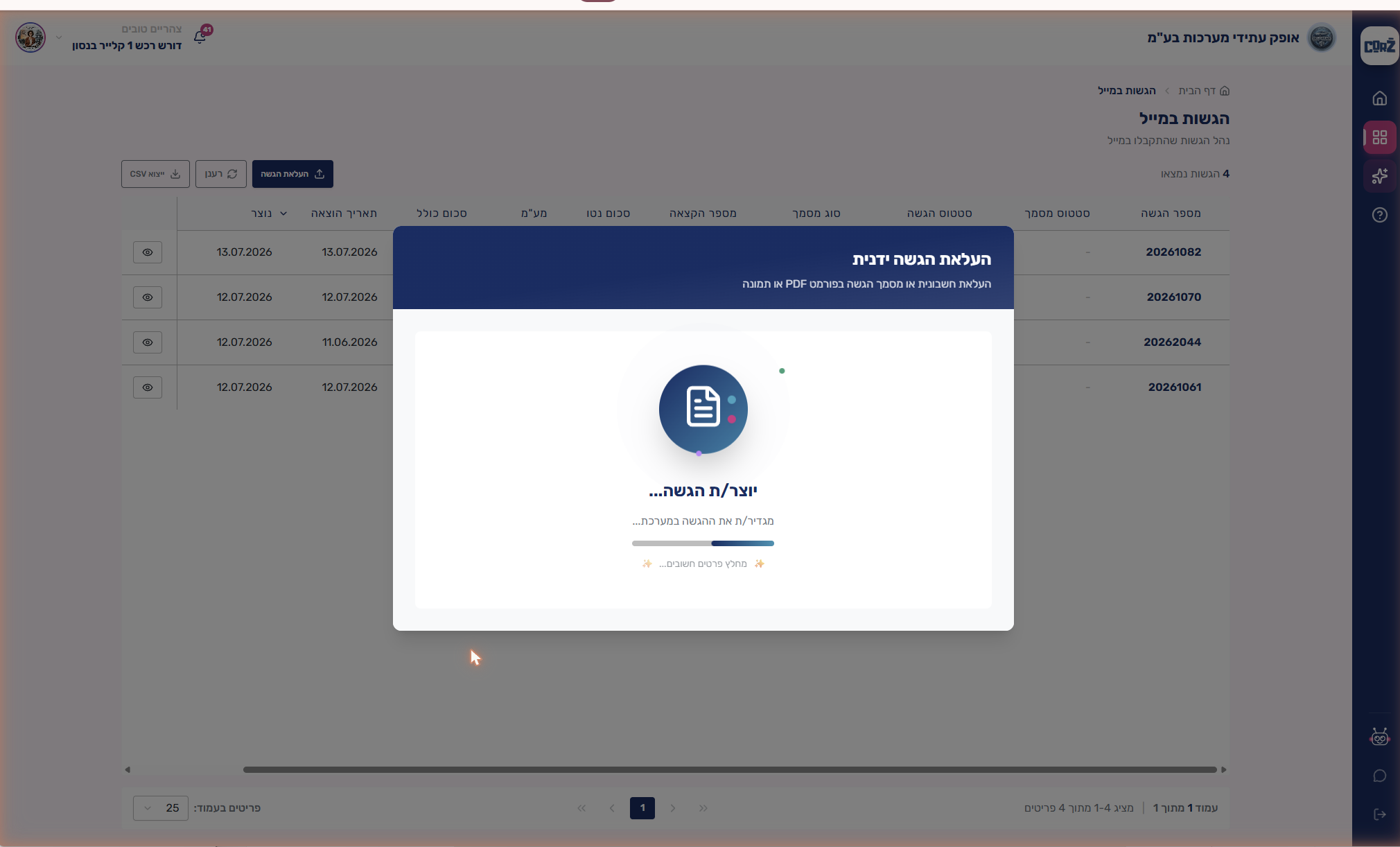1400x847 pixels.
Task: Click סכום נטו column header
Action: [x=608, y=213]
